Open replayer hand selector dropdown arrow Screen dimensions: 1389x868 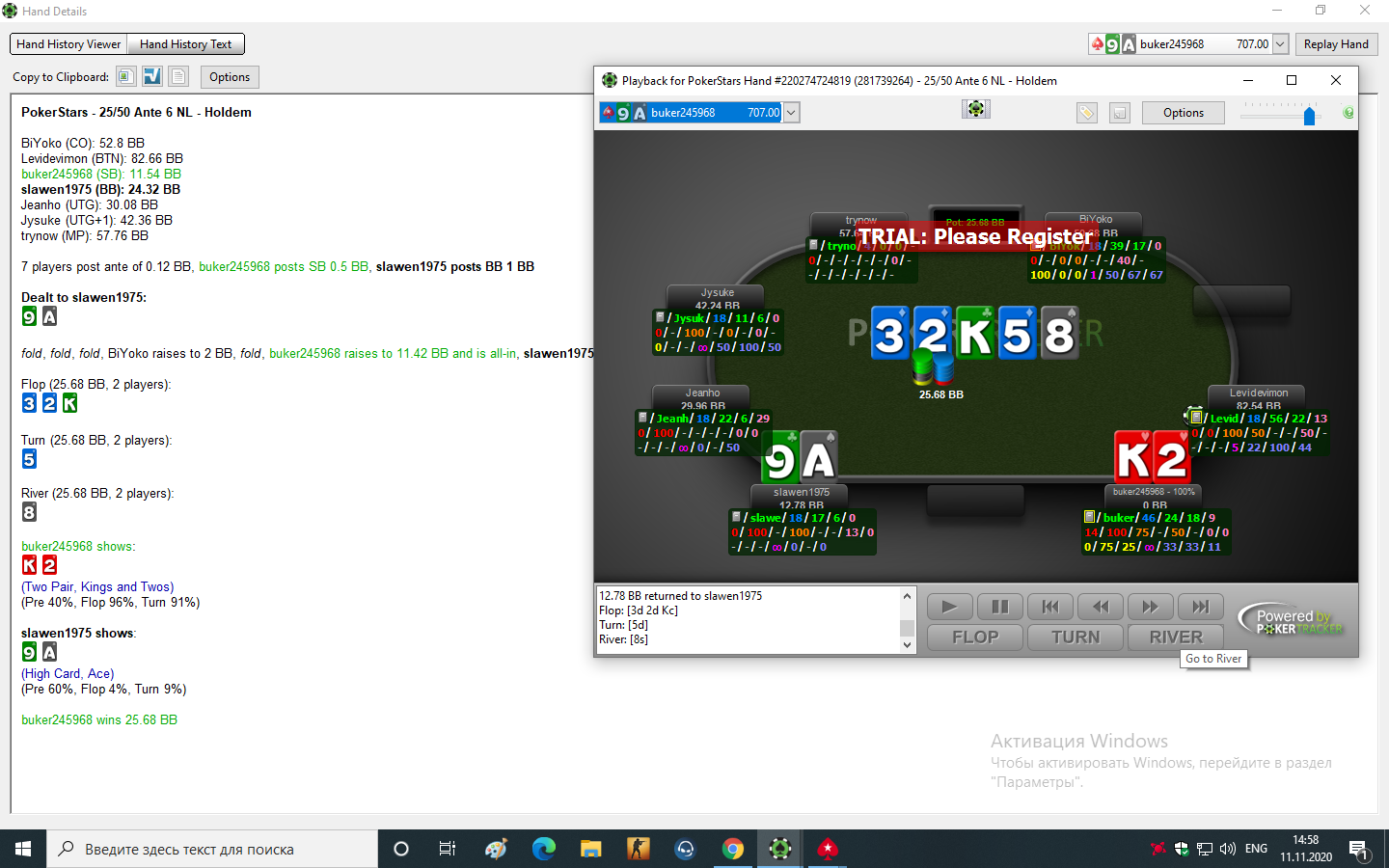click(791, 113)
